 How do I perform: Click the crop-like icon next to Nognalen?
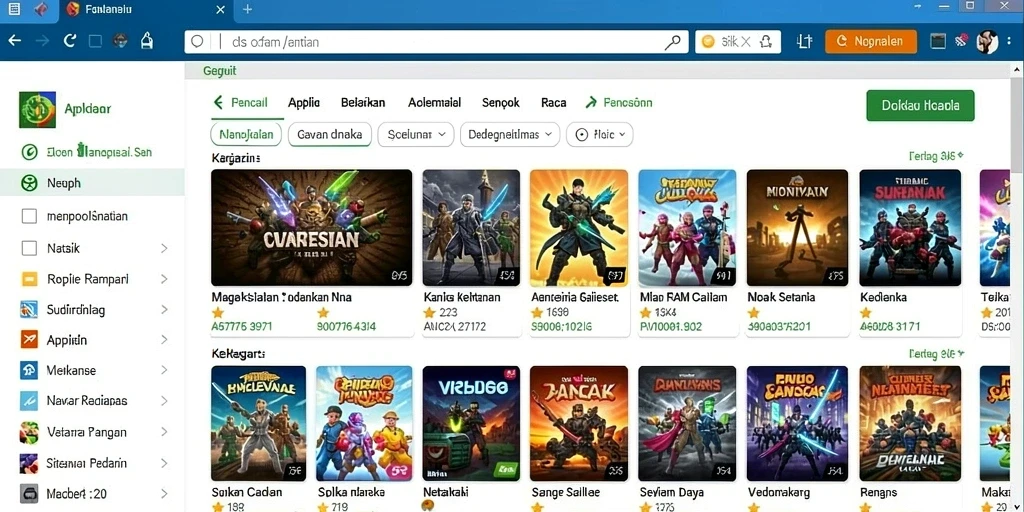[x=805, y=41]
